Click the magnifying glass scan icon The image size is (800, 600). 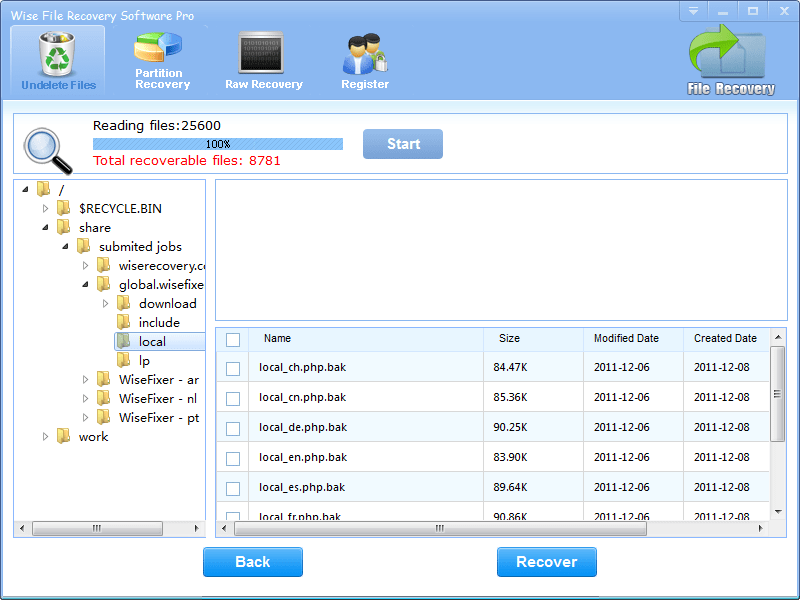47,151
